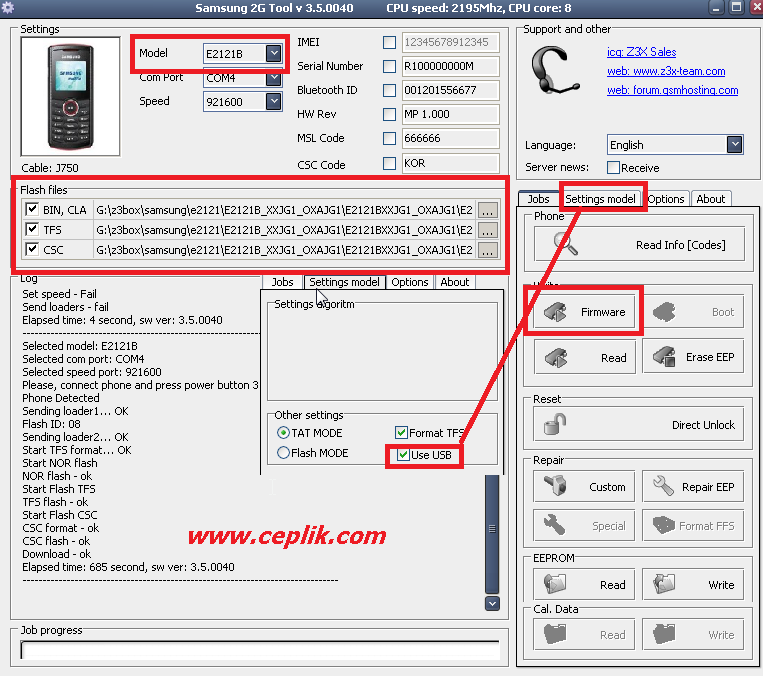Image resolution: width=763 pixels, height=676 pixels.
Task: Click the Format FFS button
Action: tap(693, 526)
